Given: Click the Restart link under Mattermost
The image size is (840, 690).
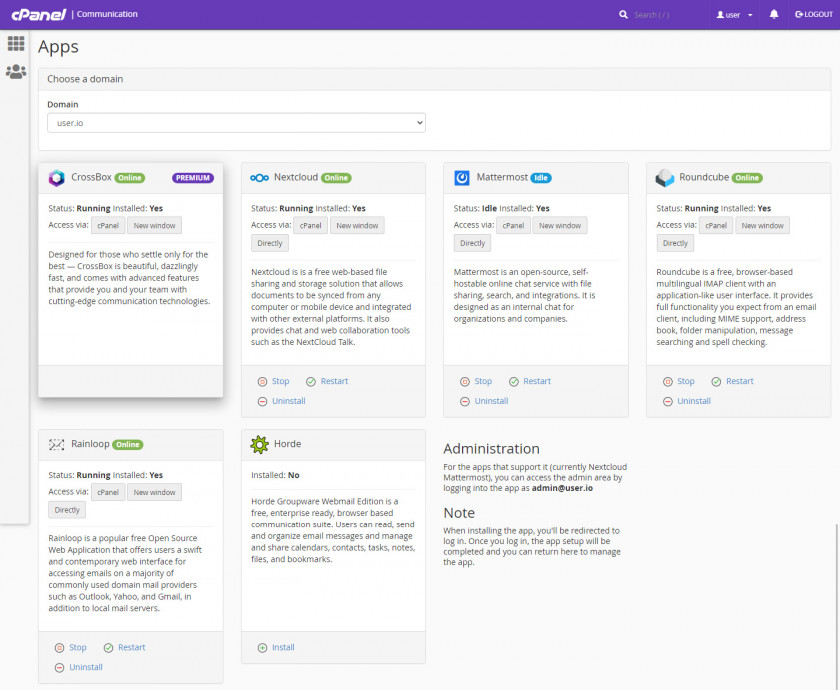Looking at the screenshot, I should click(537, 381).
